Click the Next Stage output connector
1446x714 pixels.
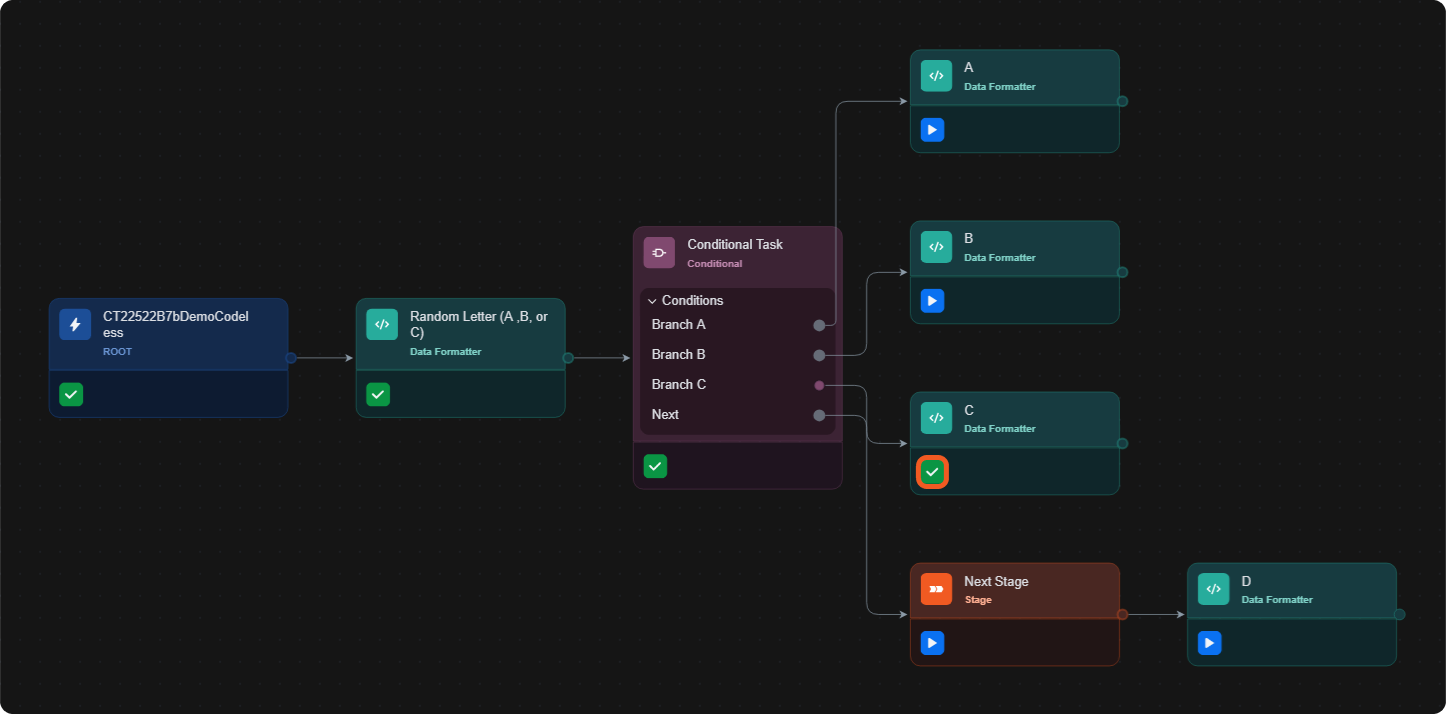[1122, 614]
